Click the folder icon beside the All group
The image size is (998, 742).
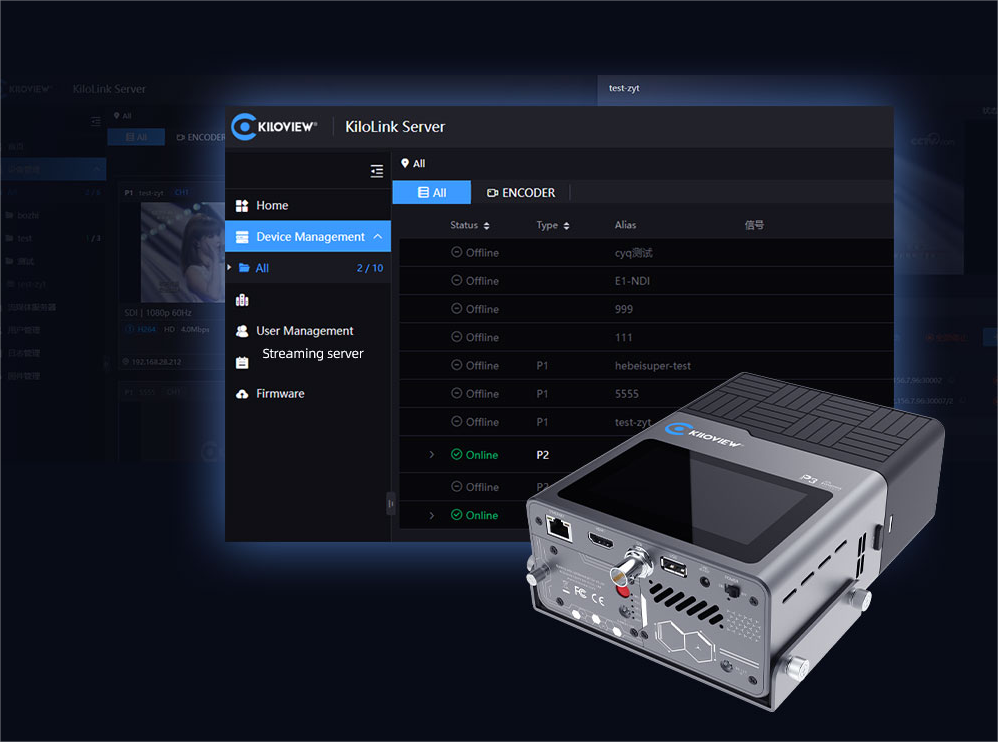pyautogui.click(x=244, y=268)
